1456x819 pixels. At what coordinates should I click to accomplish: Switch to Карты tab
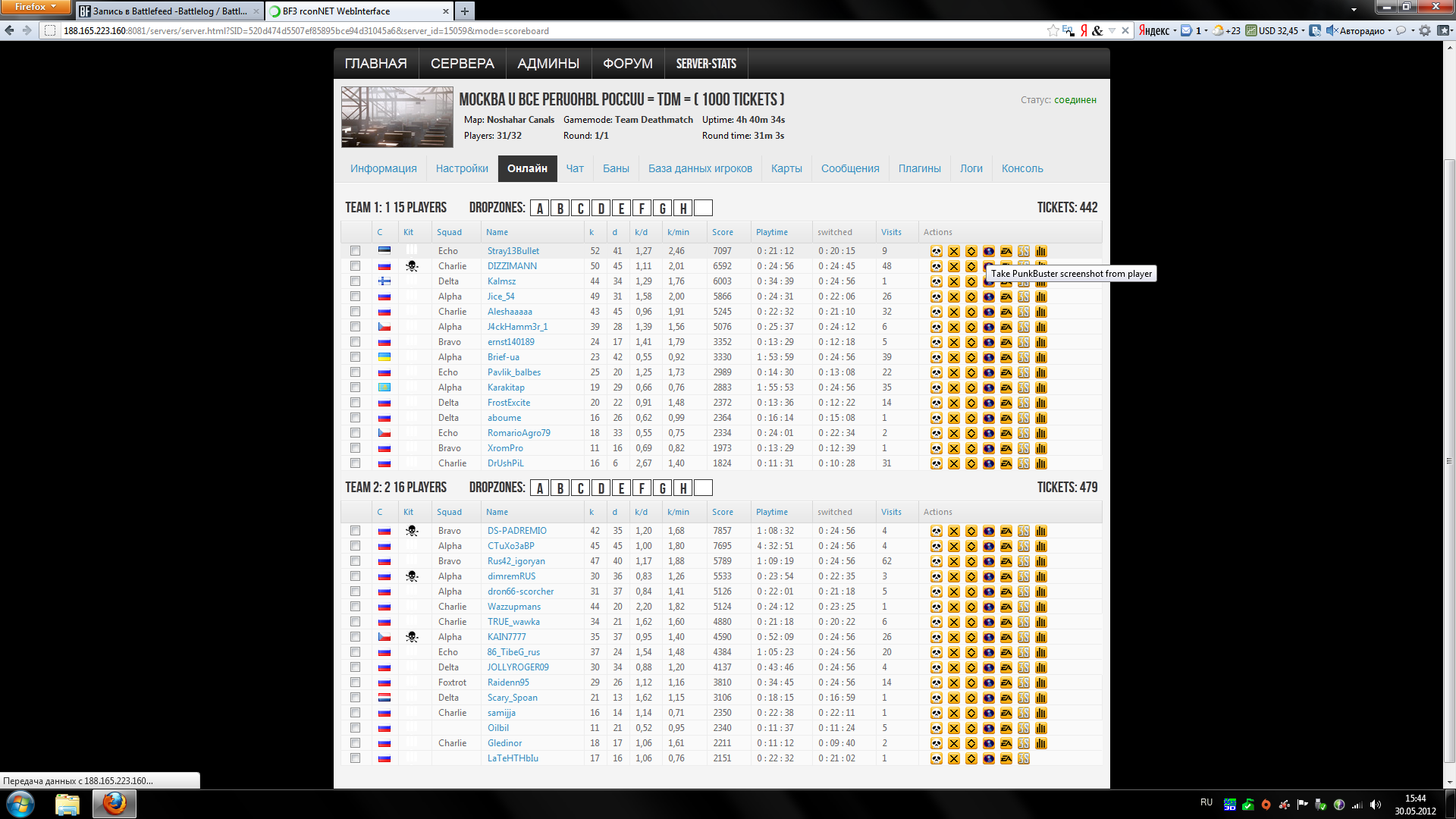pos(786,168)
